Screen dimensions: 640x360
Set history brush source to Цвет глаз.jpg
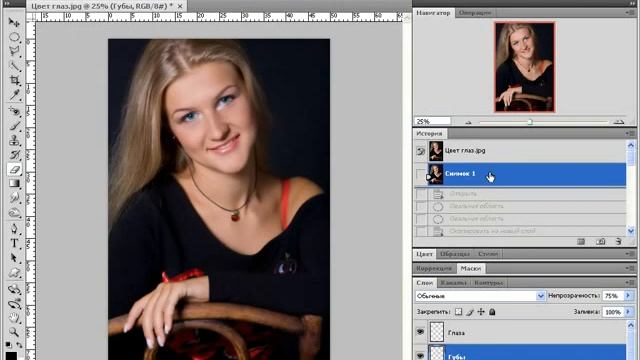tap(420, 151)
